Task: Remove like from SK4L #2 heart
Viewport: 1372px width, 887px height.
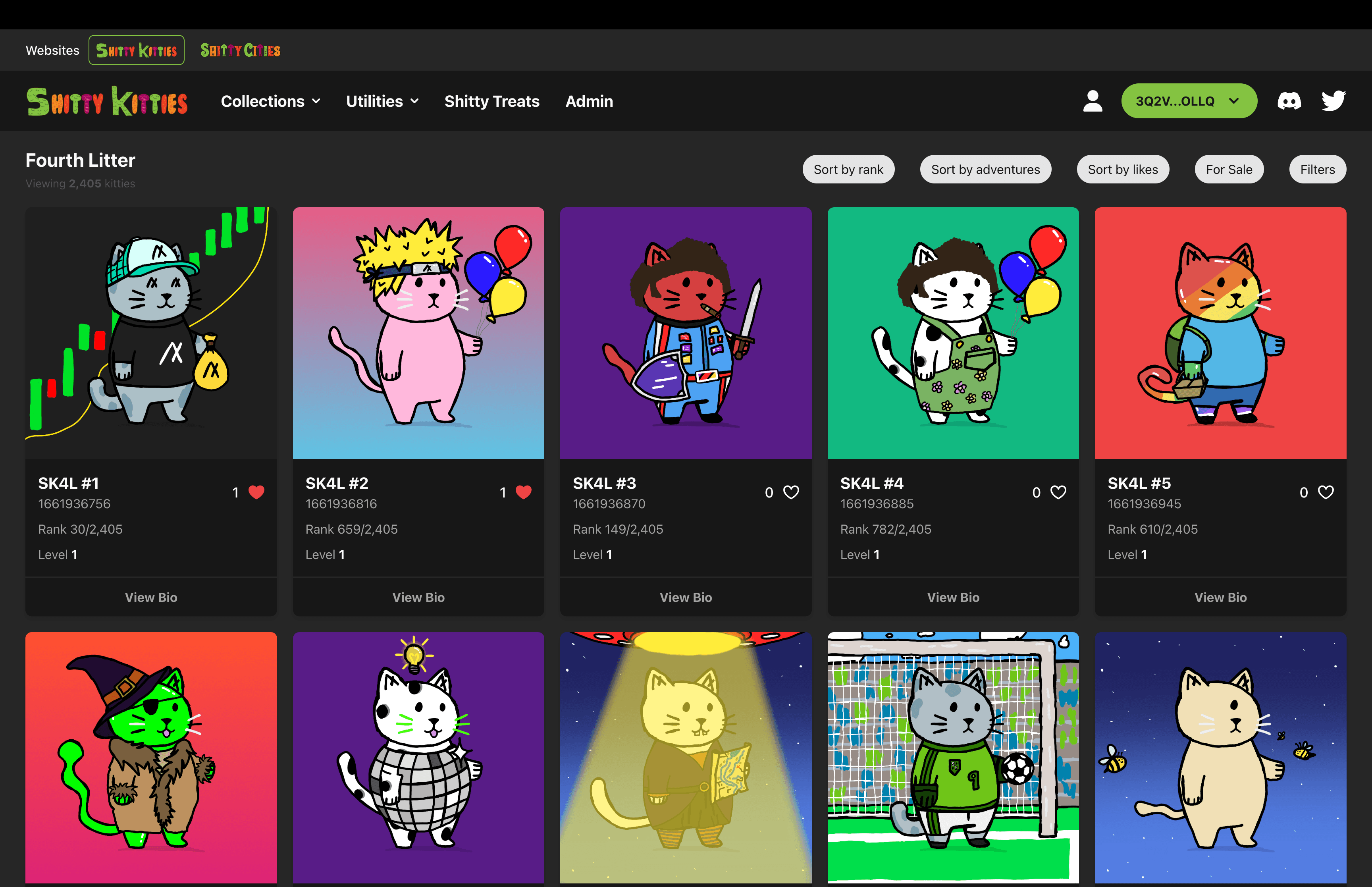Action: (x=523, y=492)
